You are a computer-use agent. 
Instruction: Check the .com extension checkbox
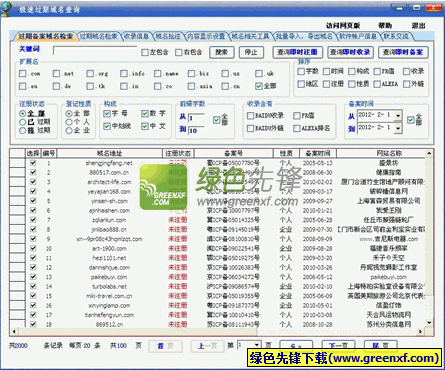[x=23, y=73]
